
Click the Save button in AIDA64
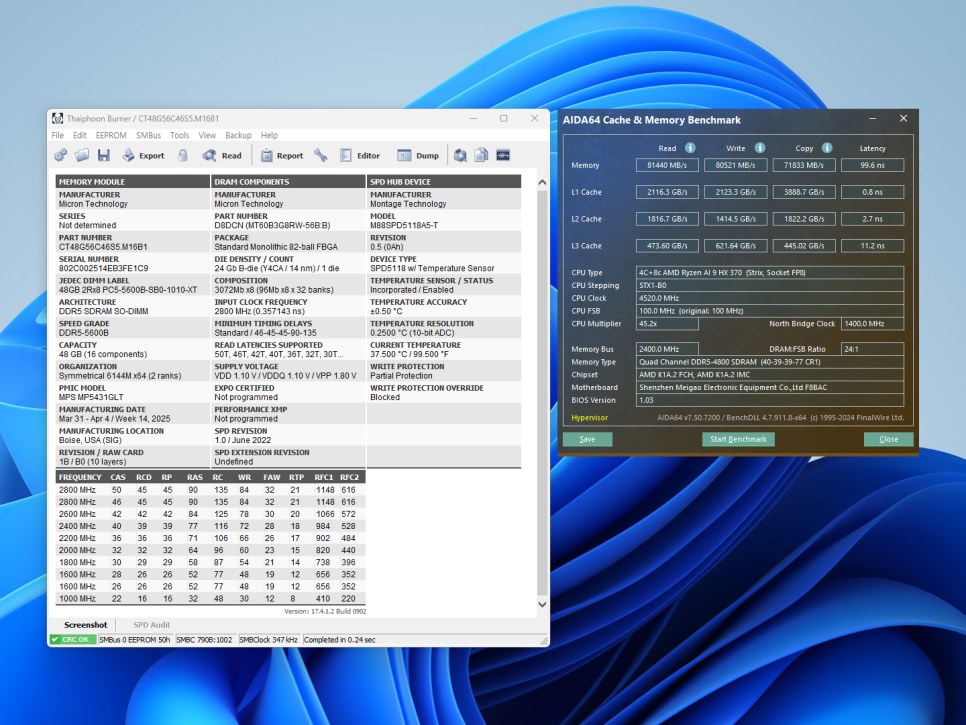[588, 439]
